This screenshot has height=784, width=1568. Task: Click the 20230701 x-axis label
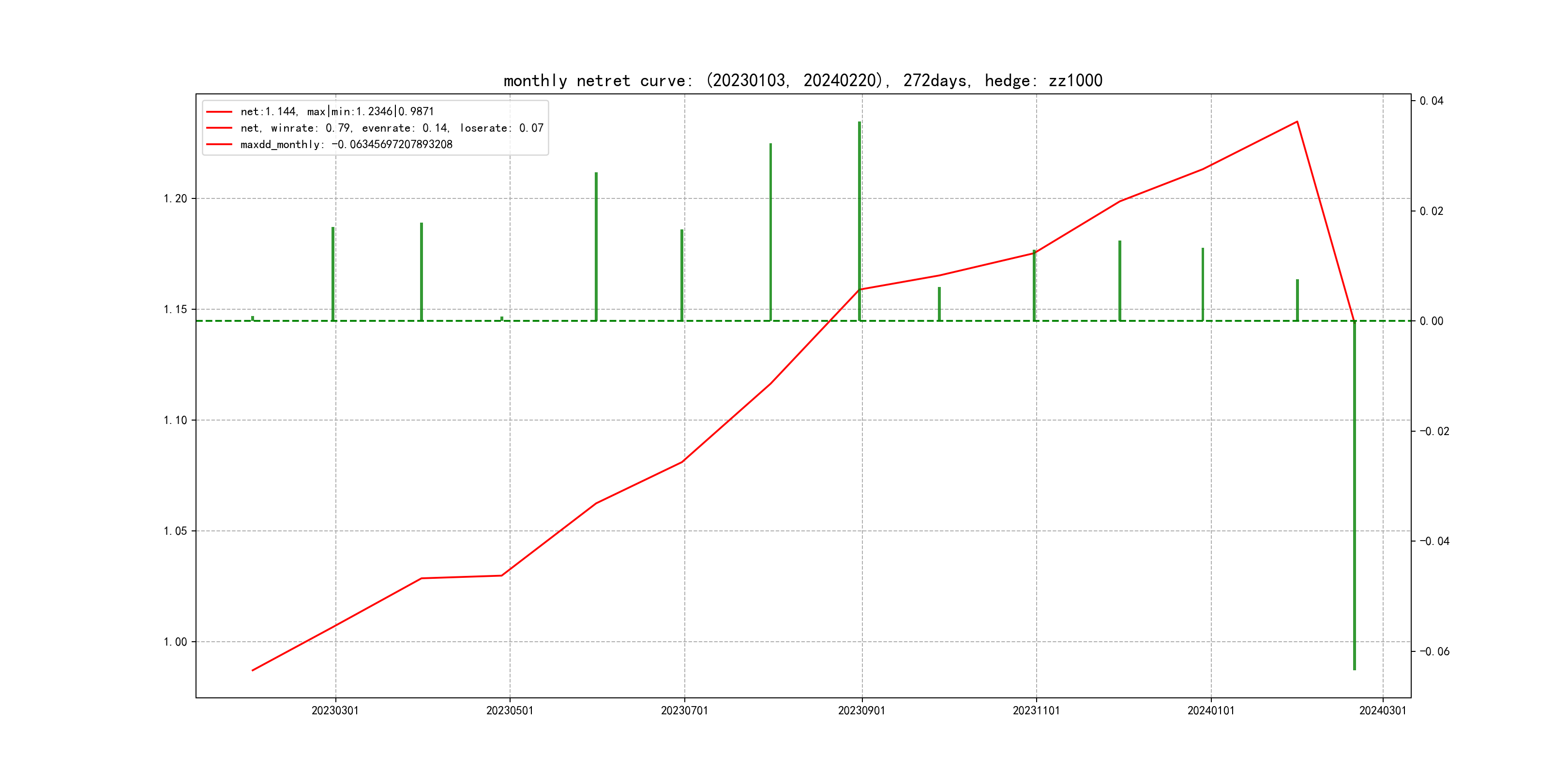[x=684, y=710]
